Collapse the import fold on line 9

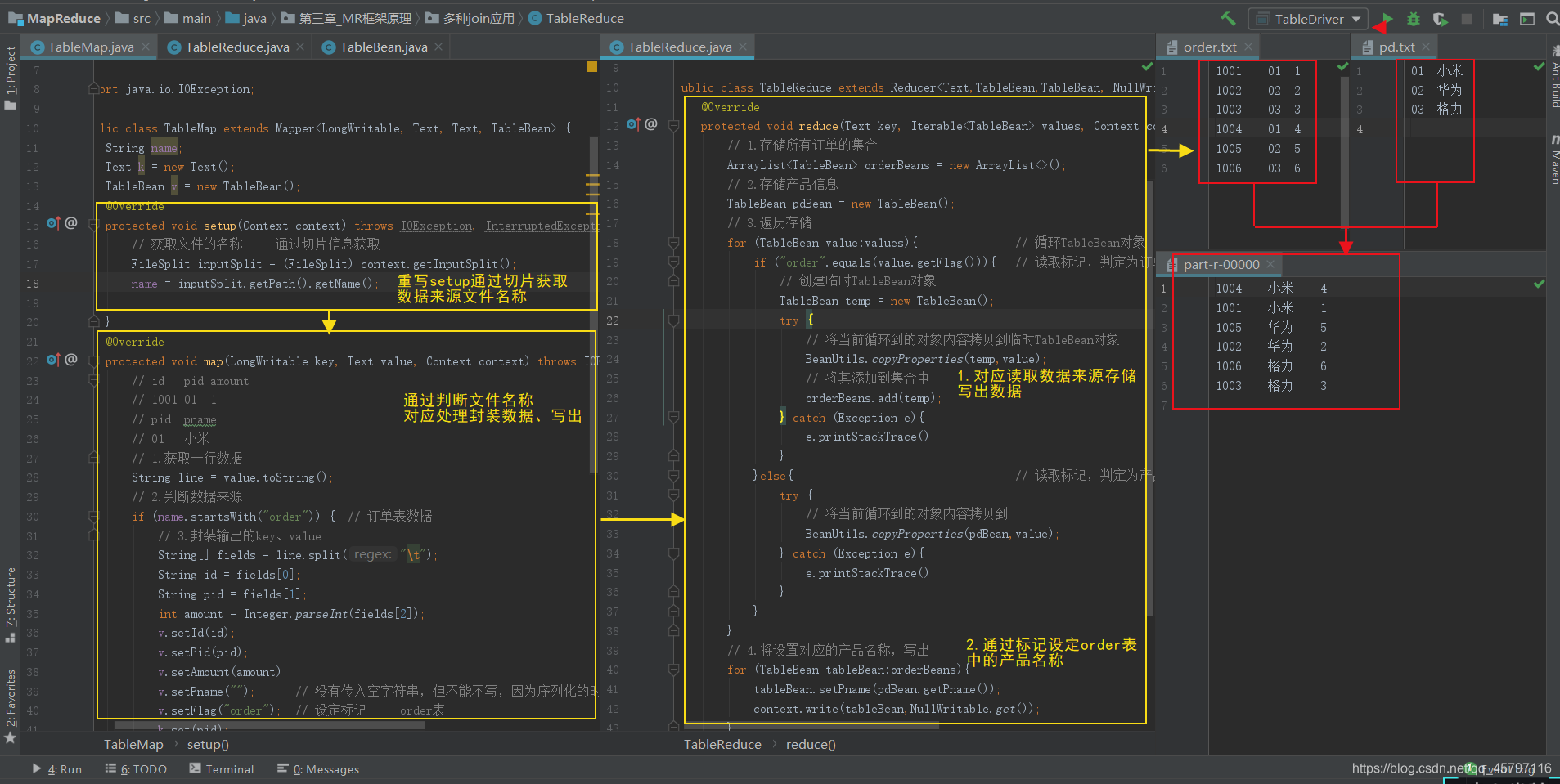click(94, 89)
